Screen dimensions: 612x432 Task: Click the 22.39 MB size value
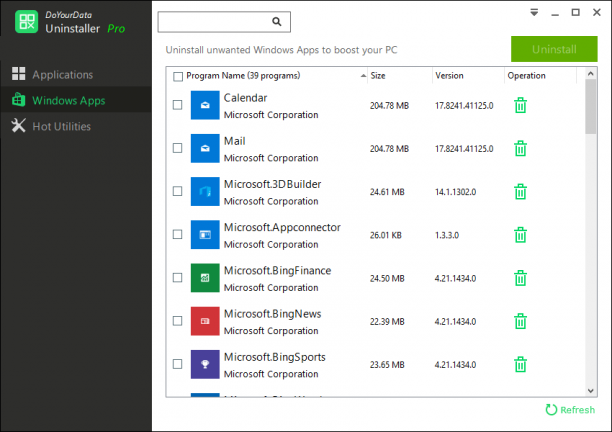click(387, 322)
